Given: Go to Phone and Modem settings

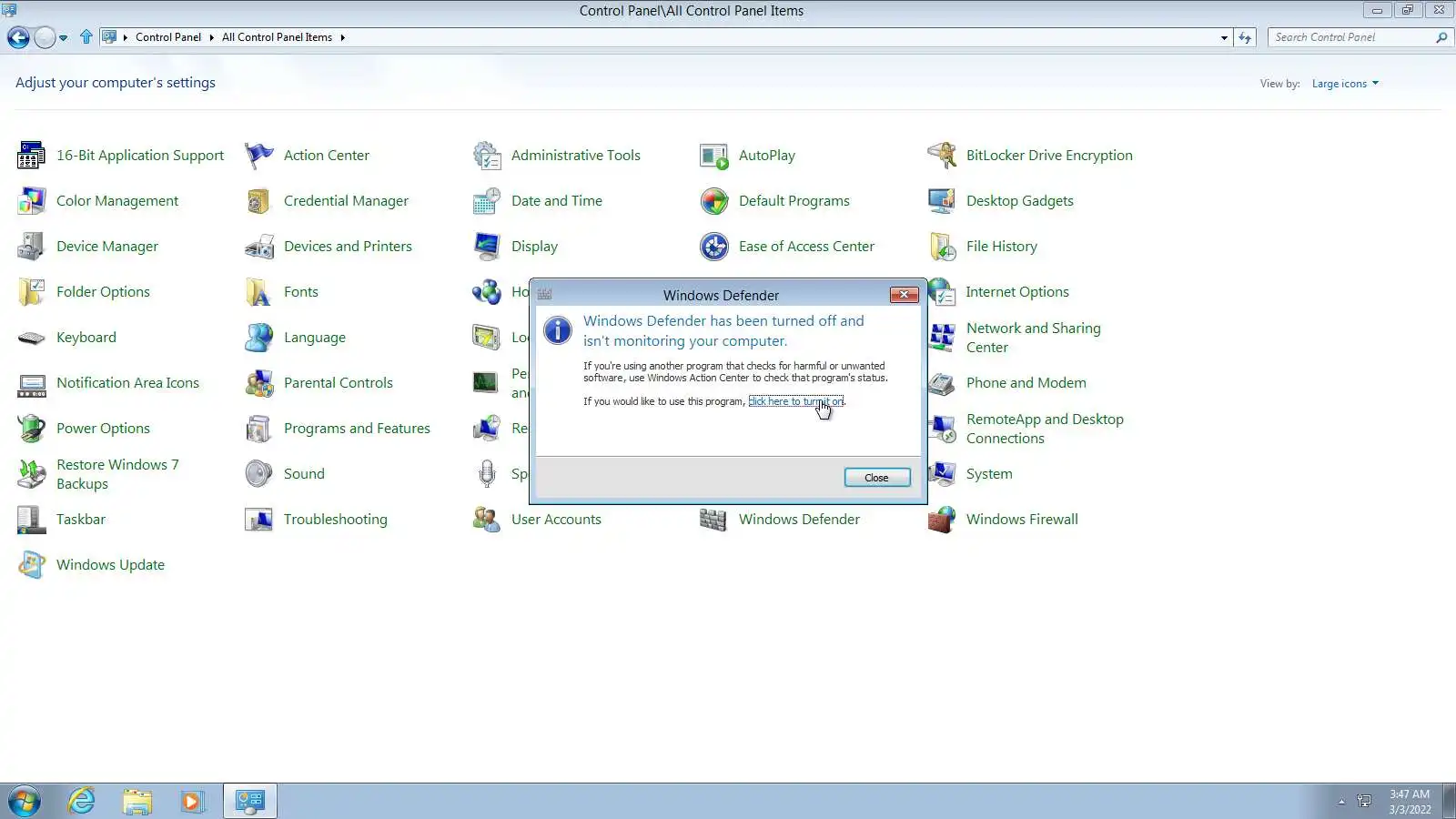Looking at the screenshot, I should 1026,383.
